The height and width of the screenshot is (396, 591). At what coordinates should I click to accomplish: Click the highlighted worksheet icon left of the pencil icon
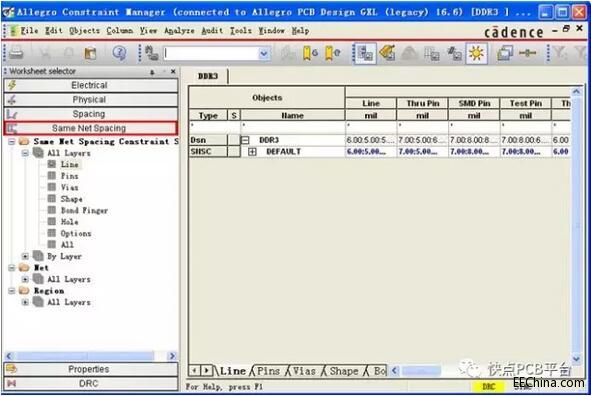point(364,53)
